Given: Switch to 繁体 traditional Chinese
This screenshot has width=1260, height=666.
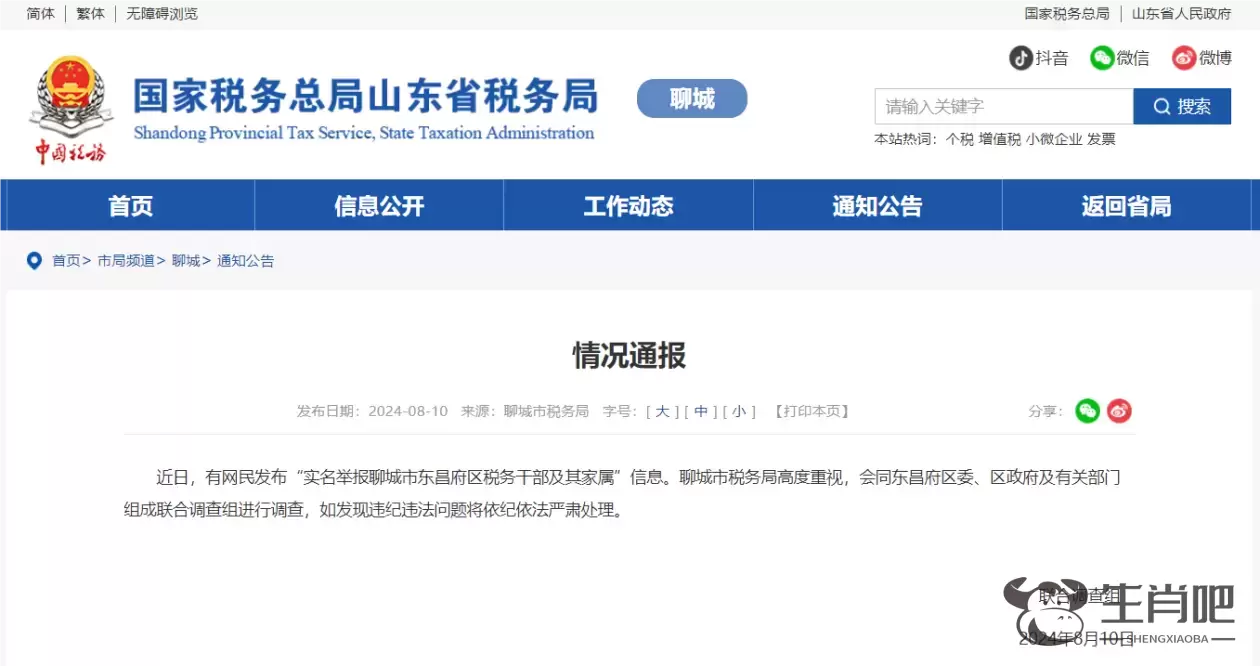Looking at the screenshot, I should tap(90, 14).
